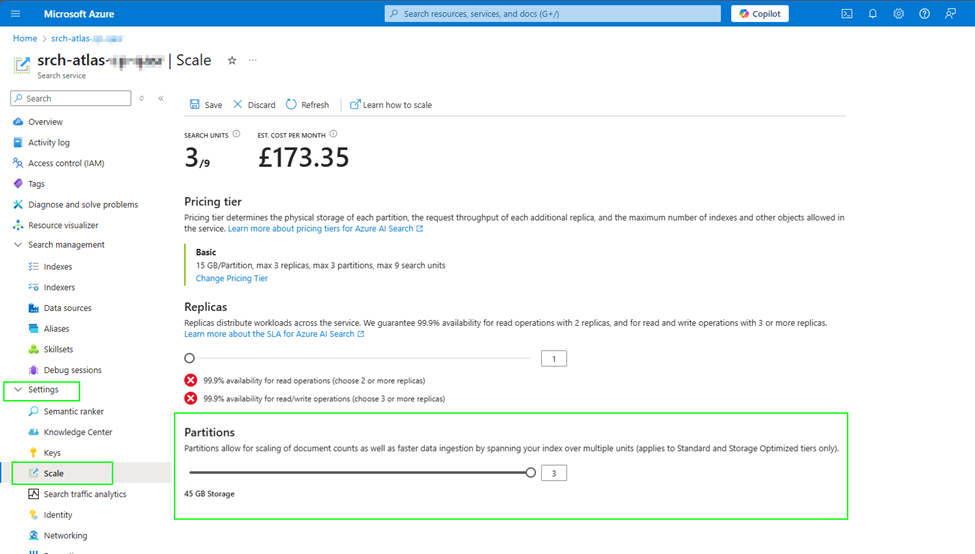
Task: Discard the scale changes
Action: [254, 104]
